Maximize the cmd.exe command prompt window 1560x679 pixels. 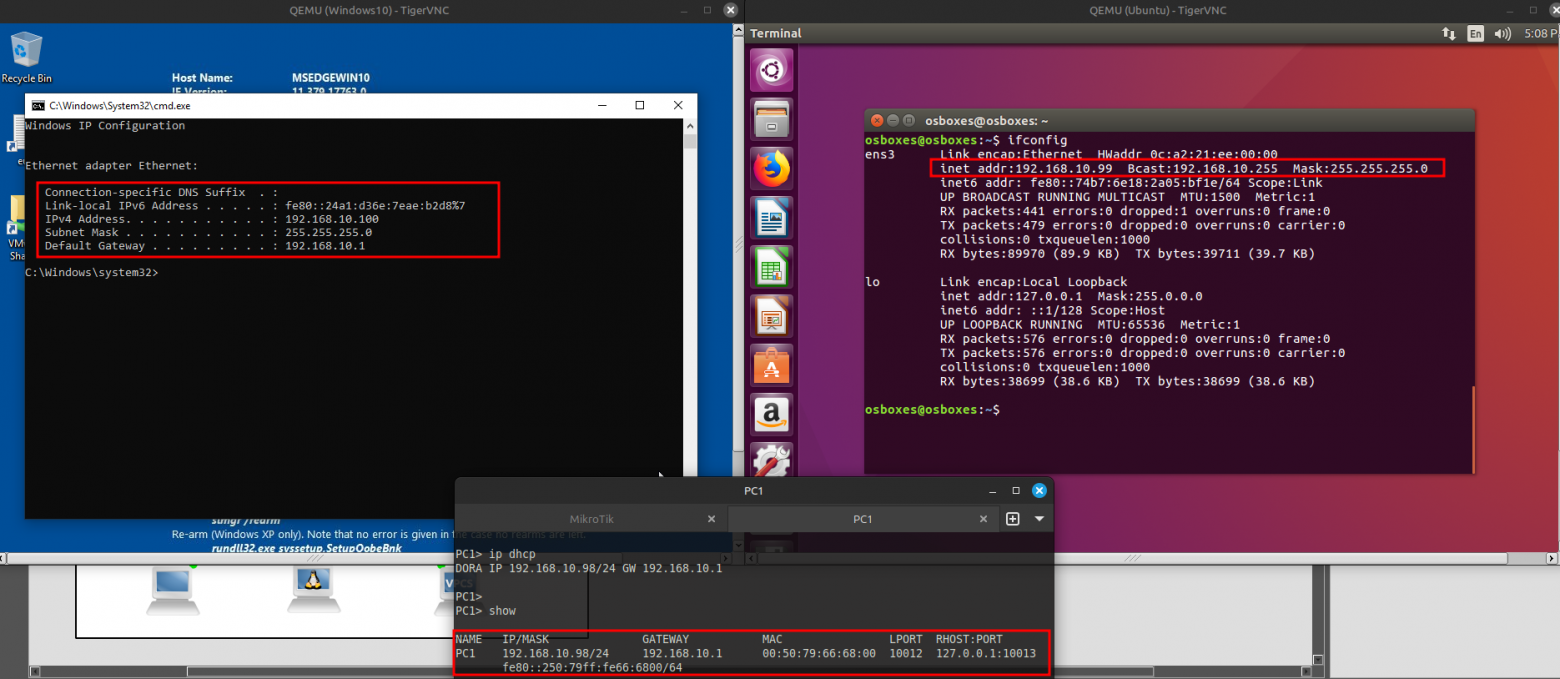(x=640, y=105)
